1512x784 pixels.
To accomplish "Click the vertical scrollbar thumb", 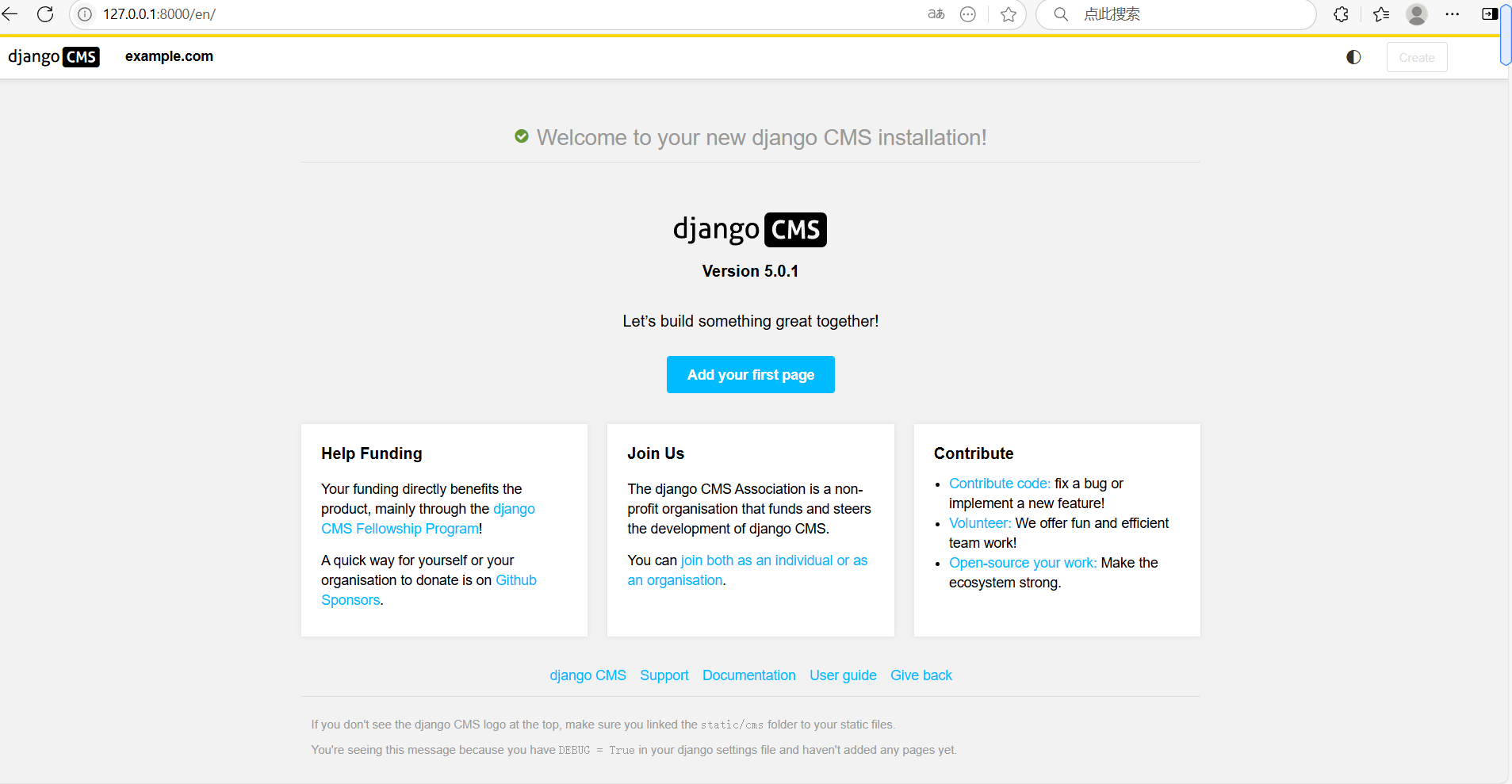I will pos(1506,35).
